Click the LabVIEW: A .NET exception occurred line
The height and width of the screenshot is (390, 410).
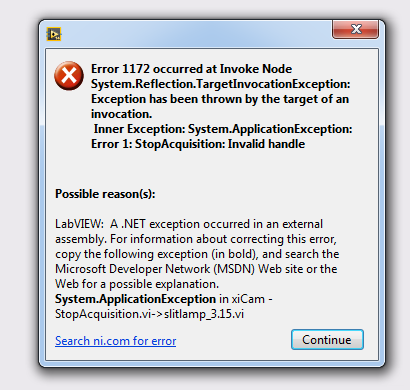coord(189,224)
